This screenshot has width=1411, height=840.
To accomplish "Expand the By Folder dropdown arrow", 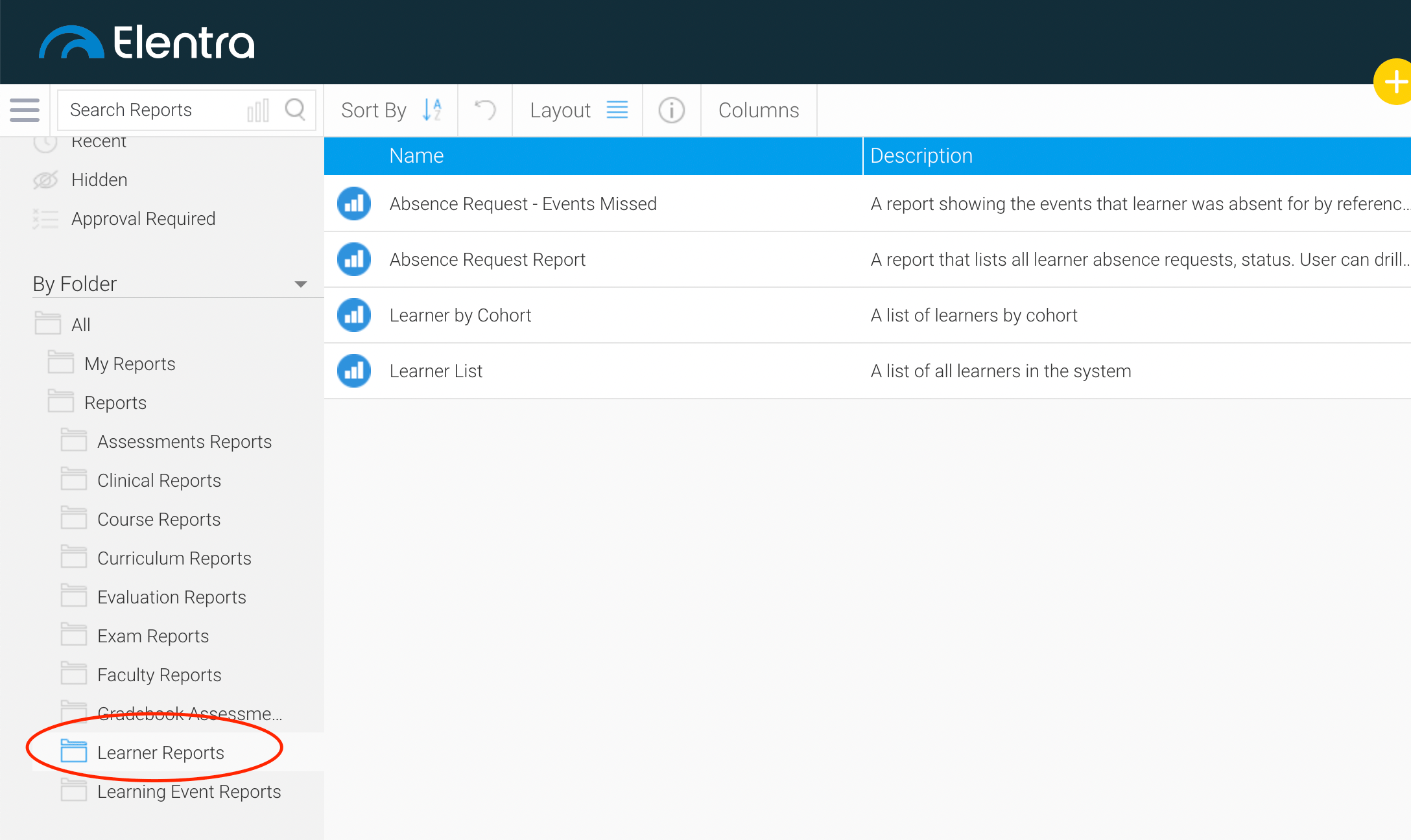I will [300, 284].
